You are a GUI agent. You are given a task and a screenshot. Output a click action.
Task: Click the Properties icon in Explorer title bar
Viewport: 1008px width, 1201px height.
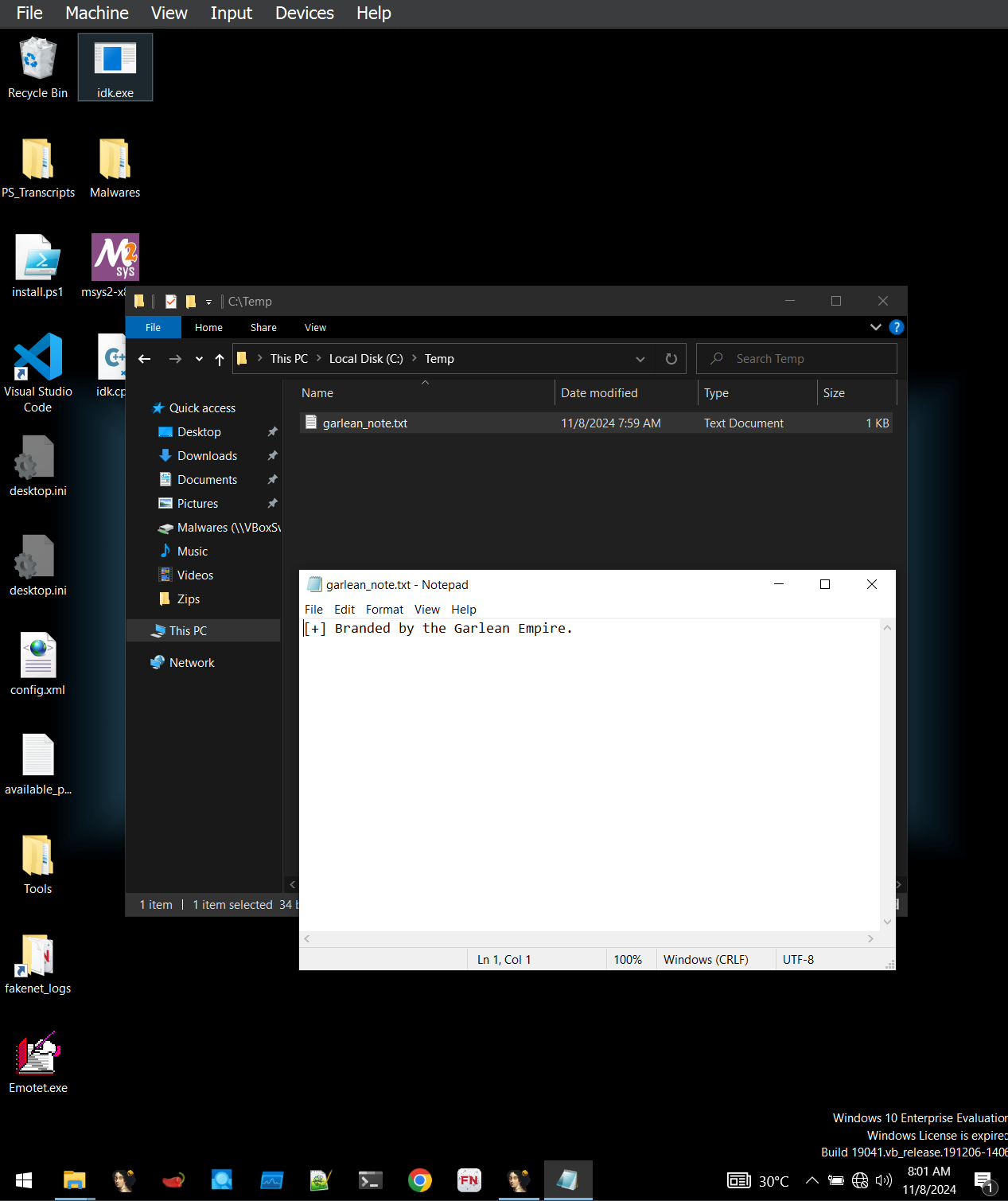pos(171,302)
